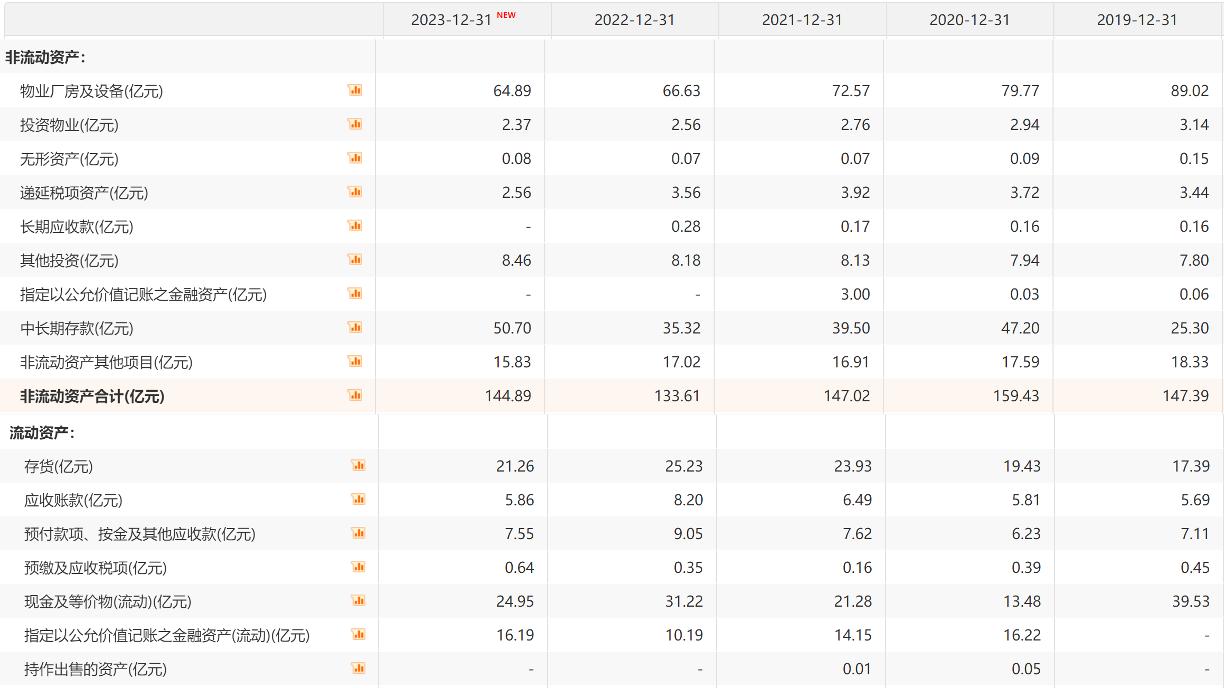This screenshot has height=688, width=1224.
Task: Click value 17.59 in 非流动资产其他项目 row
Action: coord(1020,363)
